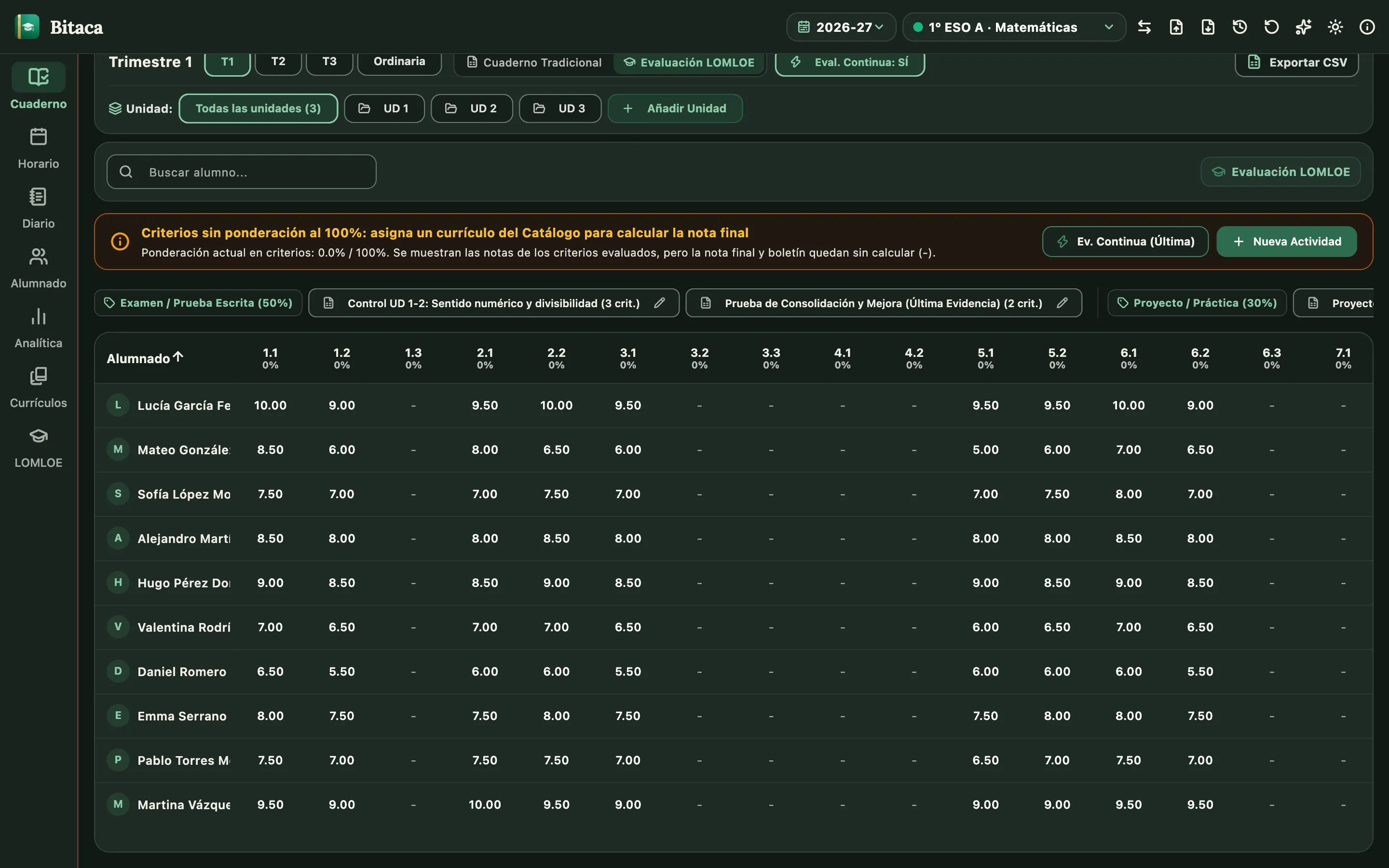Open LOMLOE in the sidebar
This screenshot has width=1389, height=868.
(x=39, y=447)
